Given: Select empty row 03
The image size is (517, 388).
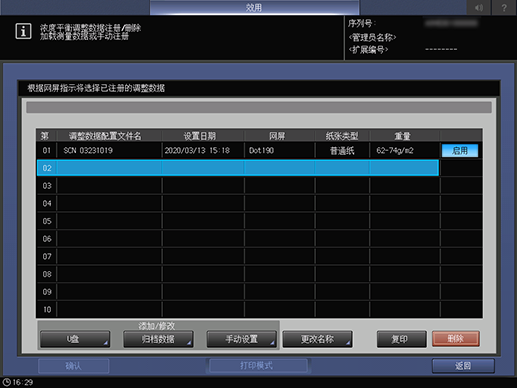Looking at the screenshot, I should 238,186.
